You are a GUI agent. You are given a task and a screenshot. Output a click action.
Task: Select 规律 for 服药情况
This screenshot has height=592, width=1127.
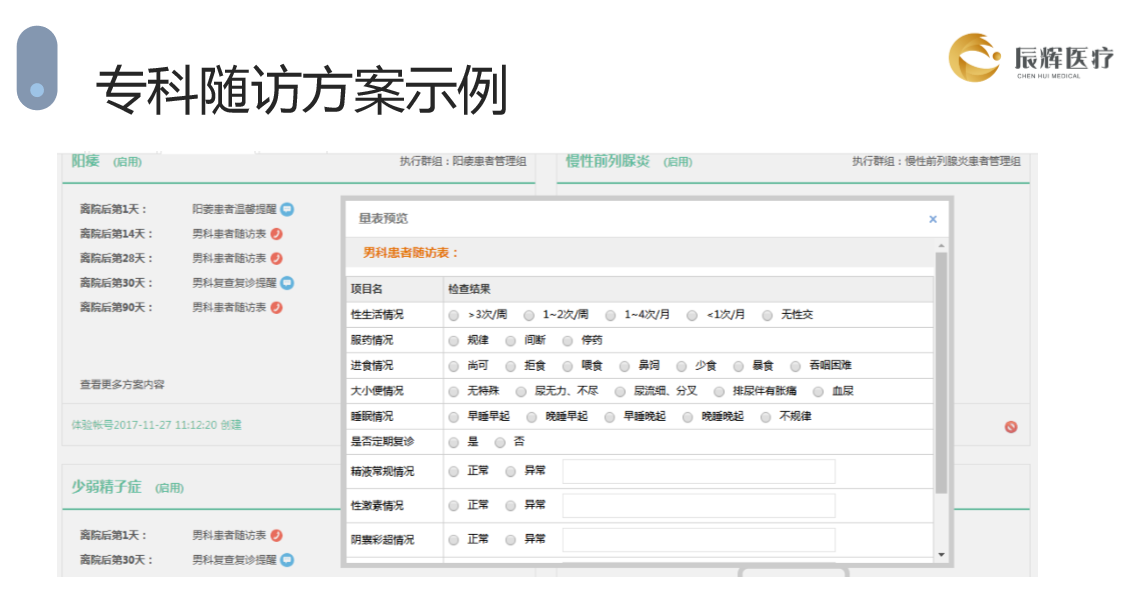tap(454, 341)
